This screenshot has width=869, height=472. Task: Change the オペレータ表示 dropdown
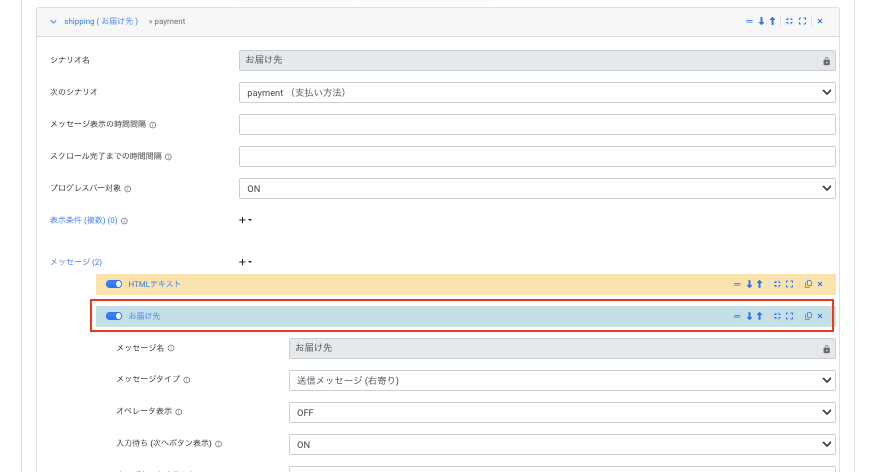click(x=562, y=412)
